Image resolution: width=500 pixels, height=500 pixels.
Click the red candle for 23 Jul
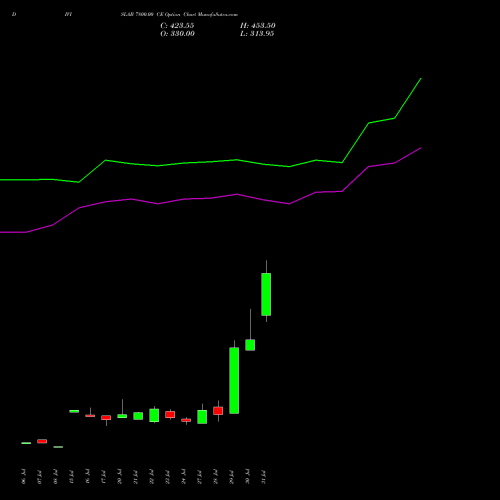click(x=170, y=414)
